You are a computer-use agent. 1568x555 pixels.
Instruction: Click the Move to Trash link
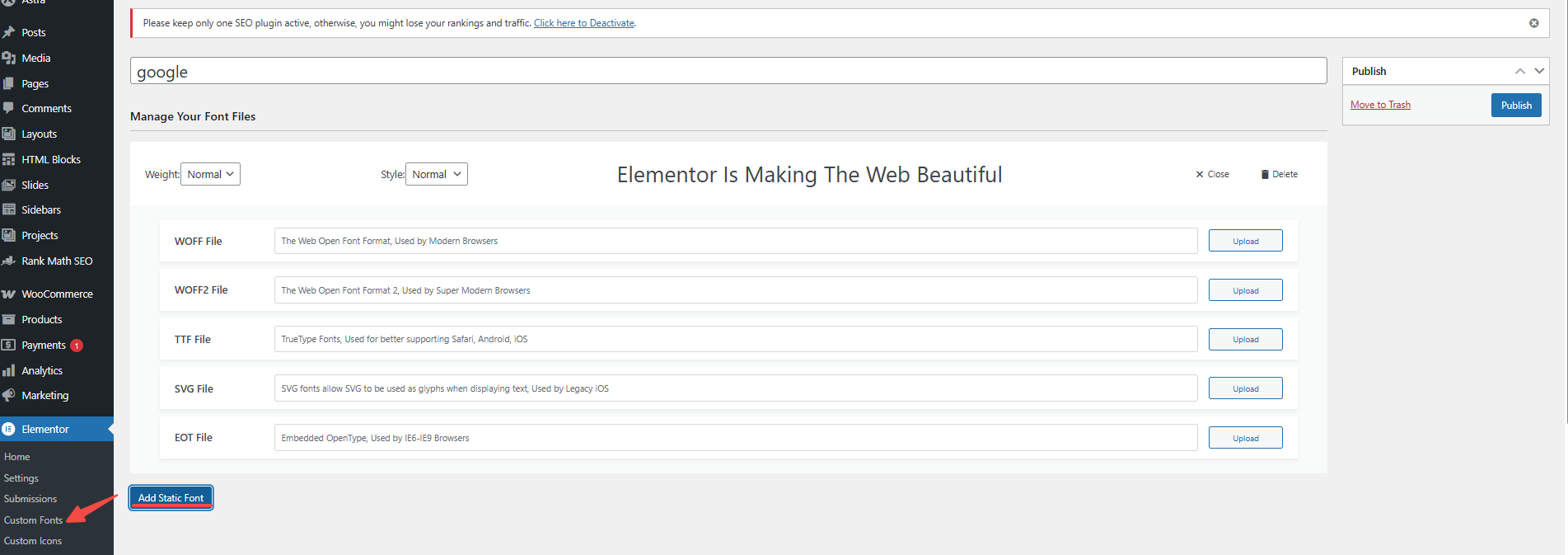(x=1380, y=105)
